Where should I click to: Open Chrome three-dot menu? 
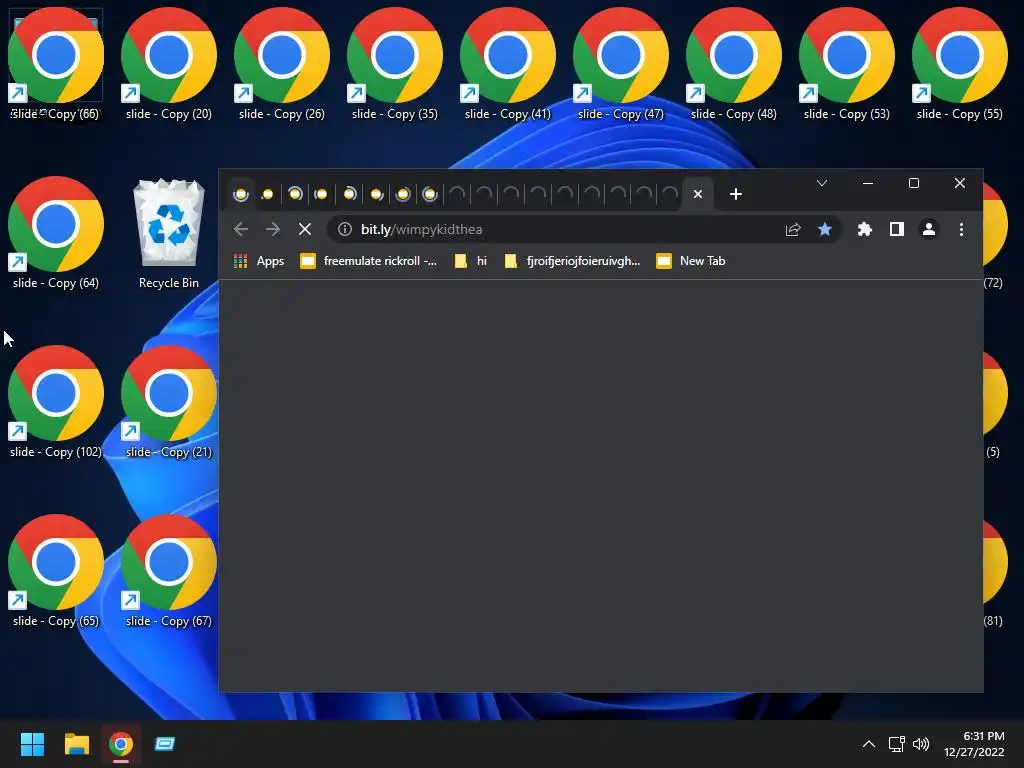click(961, 229)
